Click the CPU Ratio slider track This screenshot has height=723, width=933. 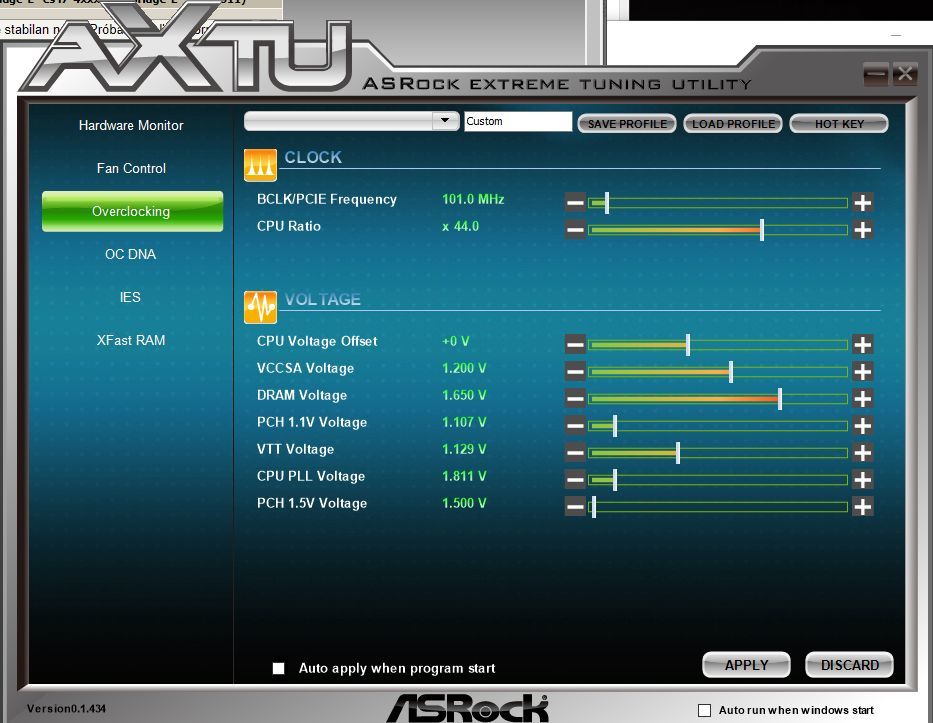point(718,230)
